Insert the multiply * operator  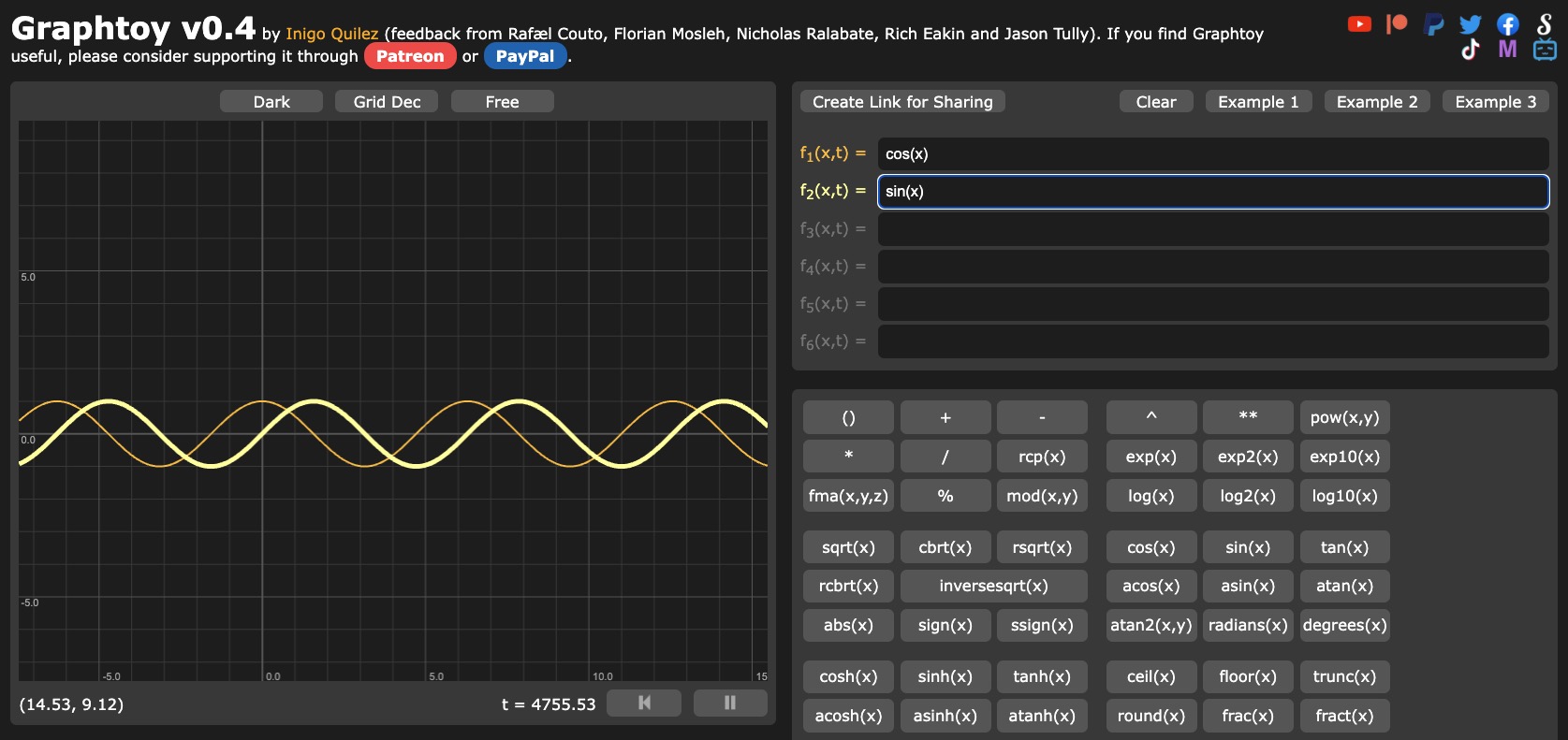point(848,457)
